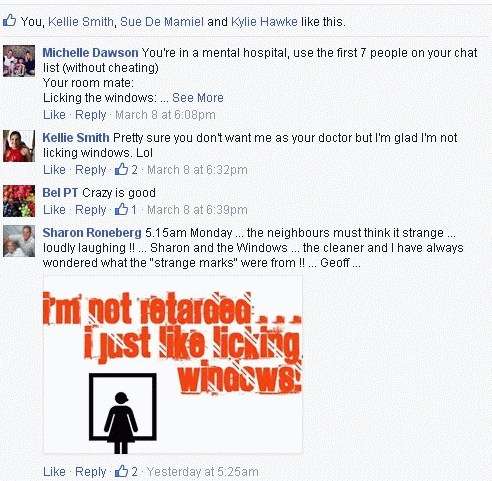Open Michelle Dawson's profile picture

click(x=19, y=61)
